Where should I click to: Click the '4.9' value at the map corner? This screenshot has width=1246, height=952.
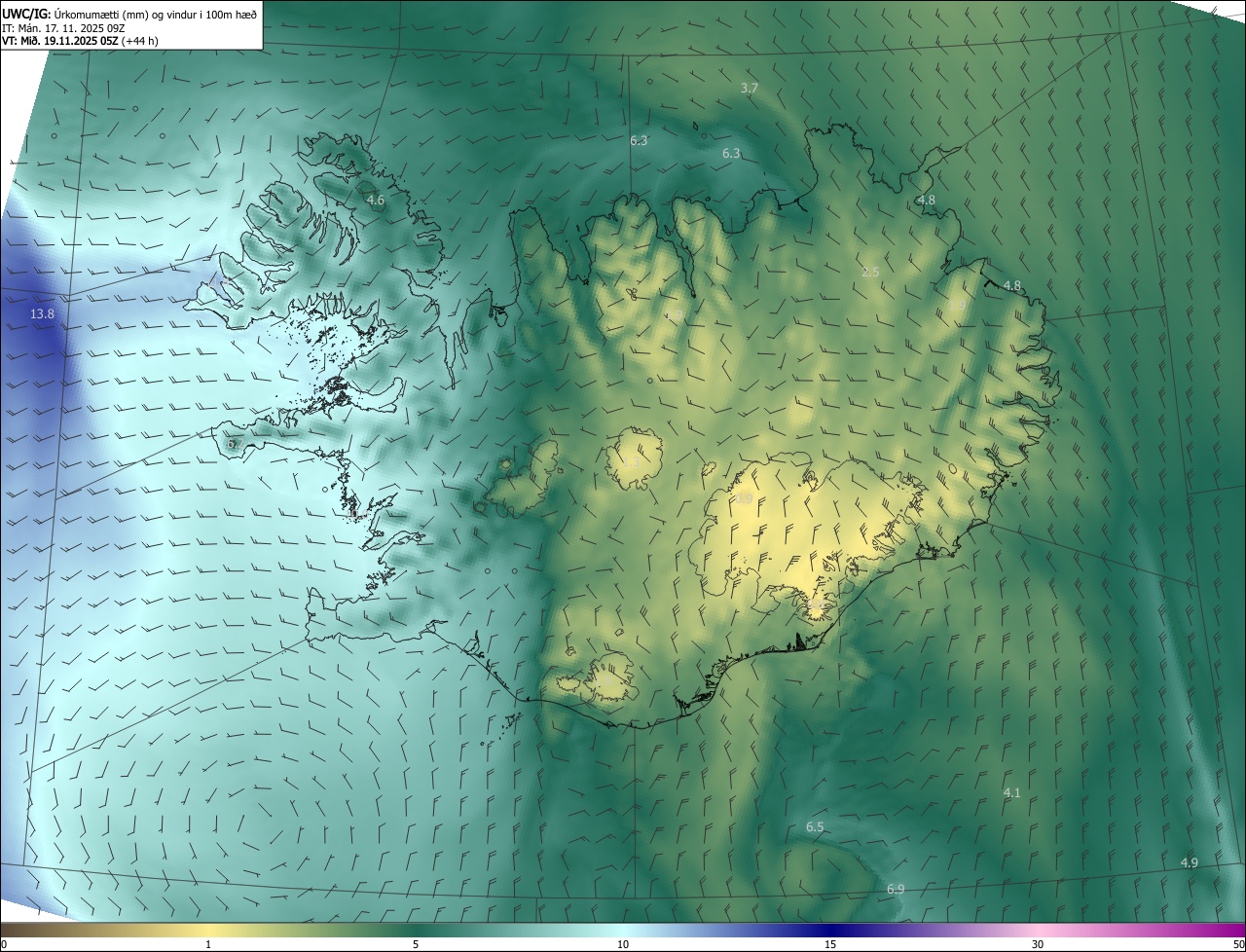pyautogui.click(x=1189, y=862)
